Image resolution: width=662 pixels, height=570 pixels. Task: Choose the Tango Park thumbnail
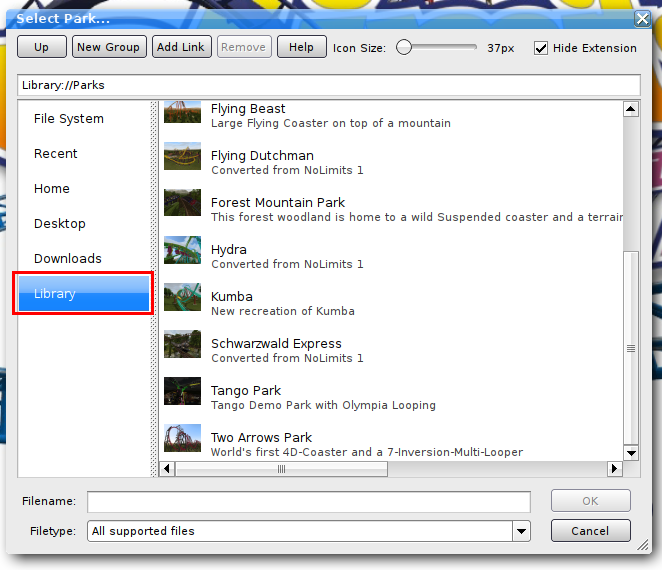click(x=182, y=391)
